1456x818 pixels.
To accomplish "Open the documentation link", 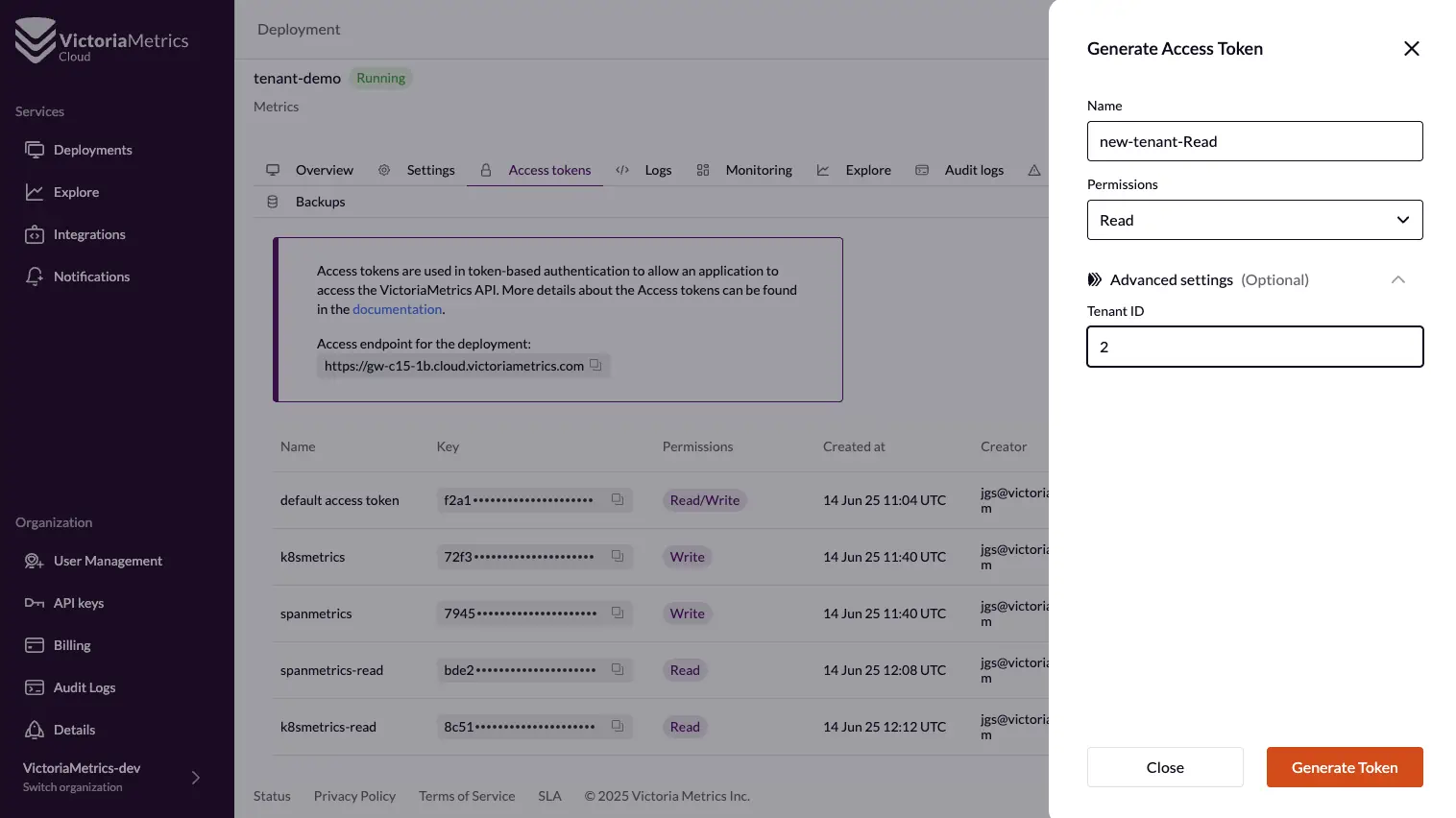I will [397, 309].
